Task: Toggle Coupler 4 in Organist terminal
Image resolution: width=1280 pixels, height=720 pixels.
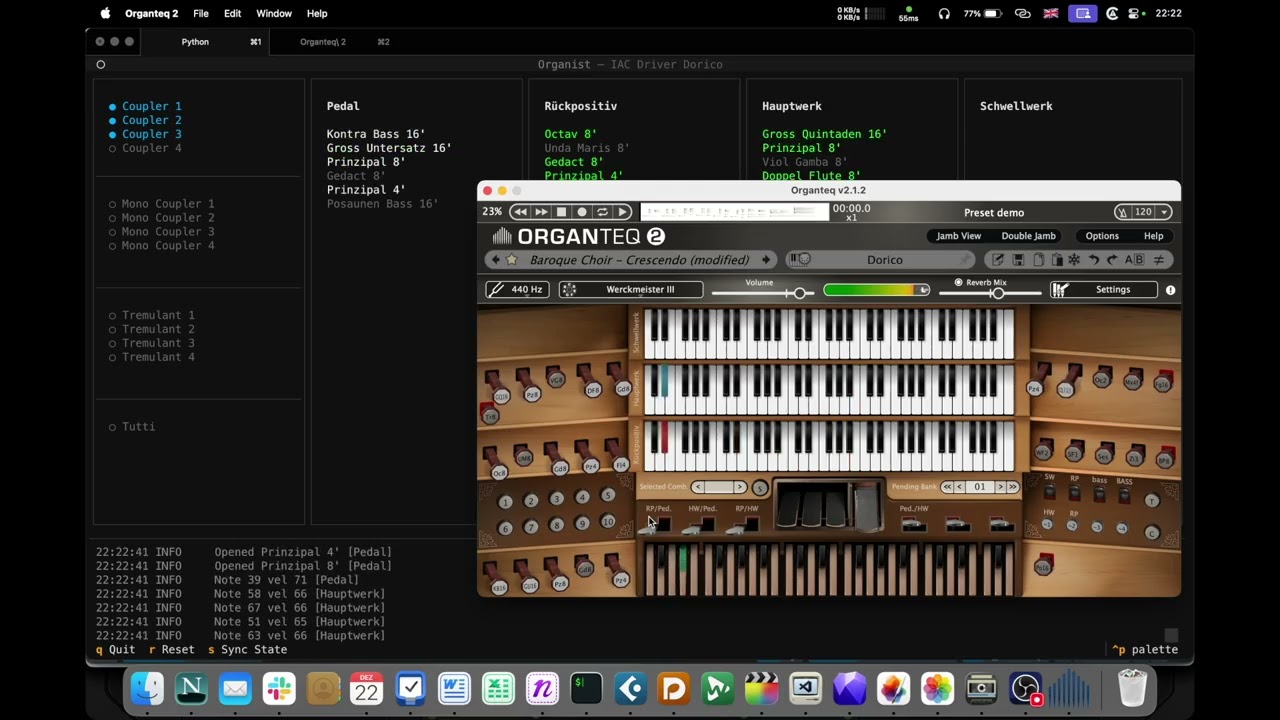Action: [x=145, y=148]
